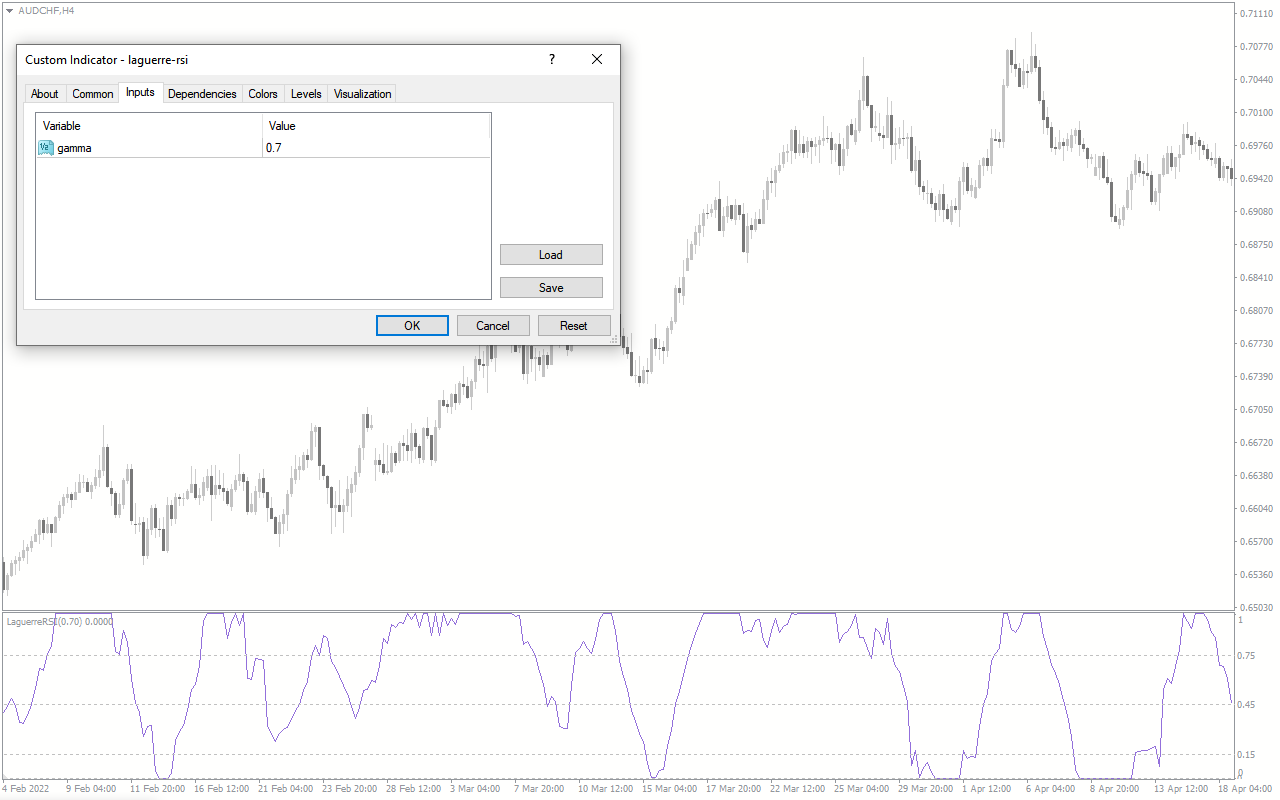Click the AUDCHF,H4 chart label

click(x=46, y=10)
